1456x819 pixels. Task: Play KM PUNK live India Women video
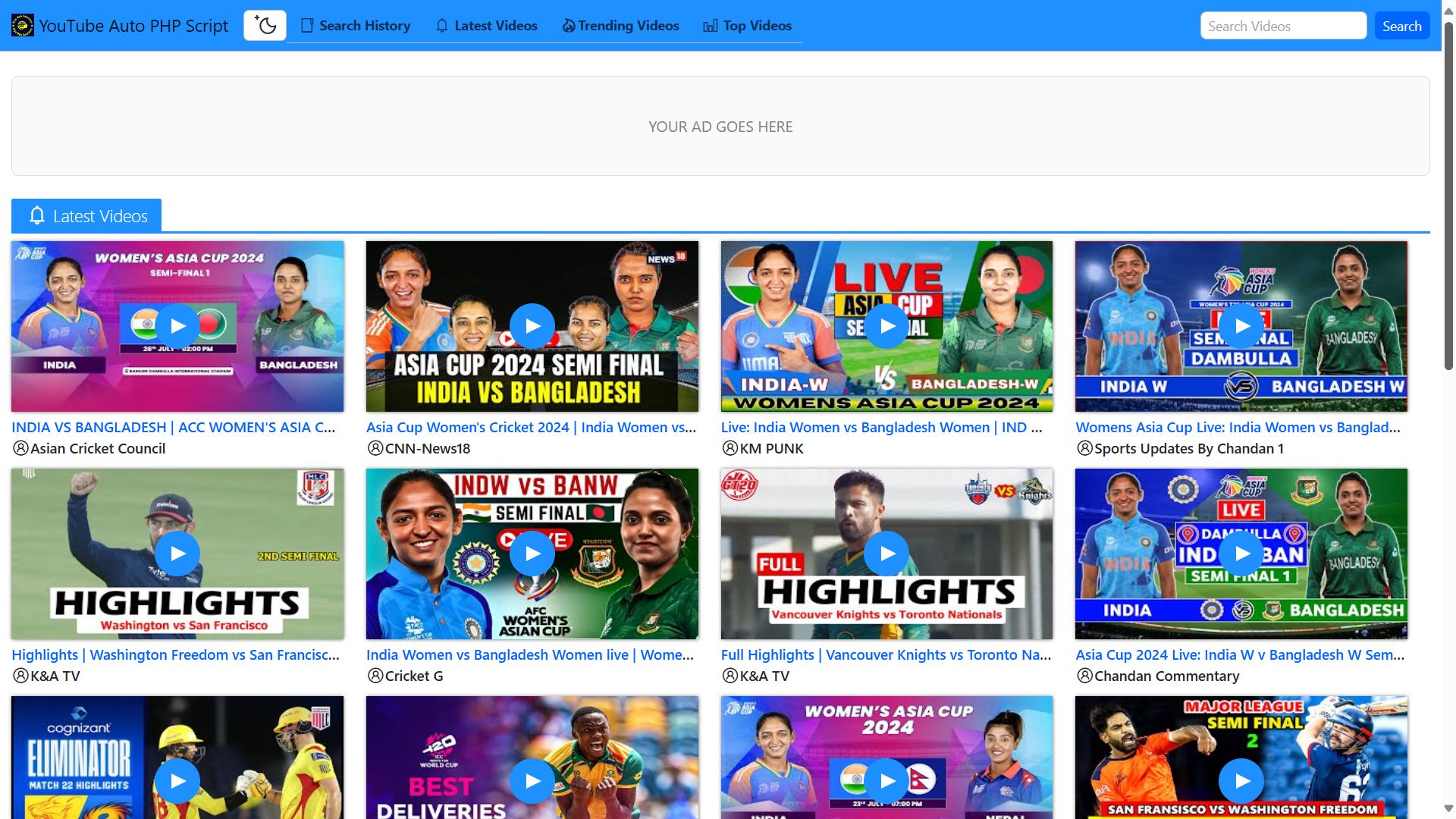coord(886,326)
